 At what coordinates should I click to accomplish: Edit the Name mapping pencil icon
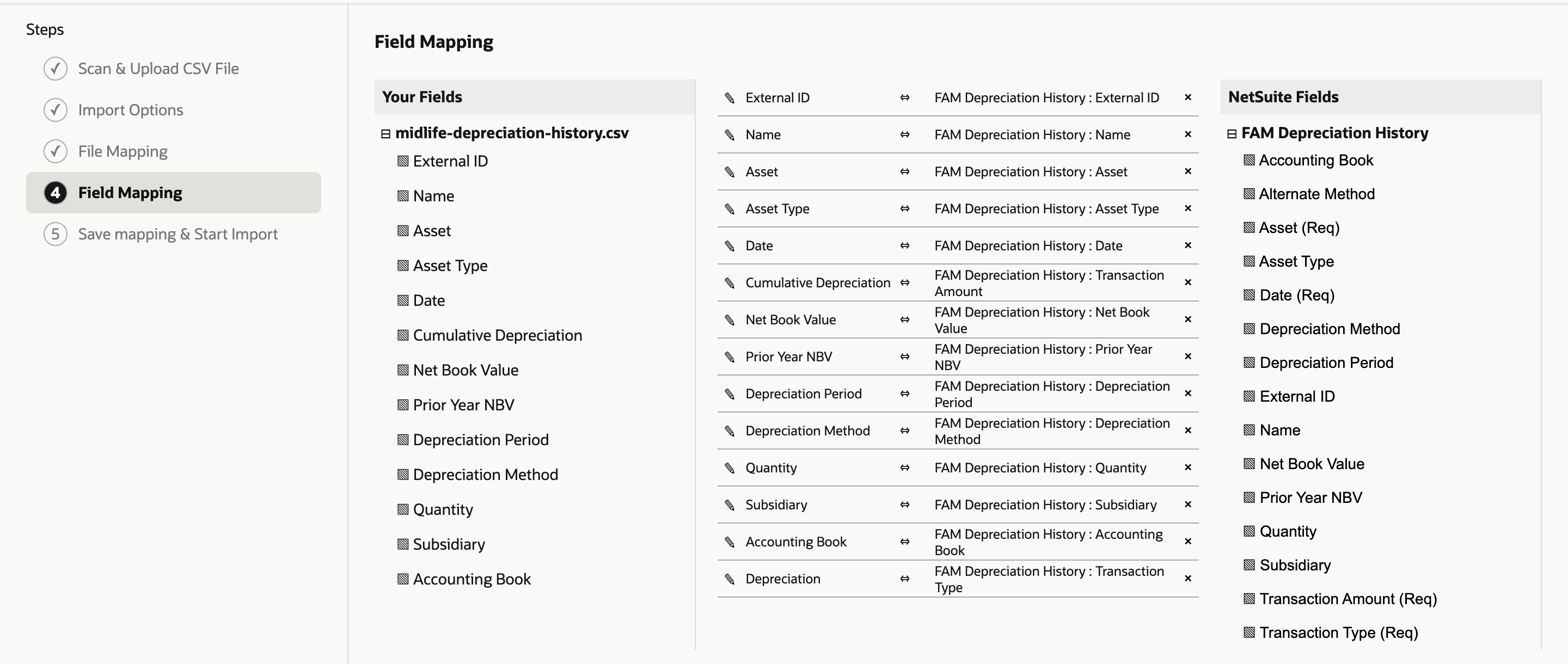(729, 135)
